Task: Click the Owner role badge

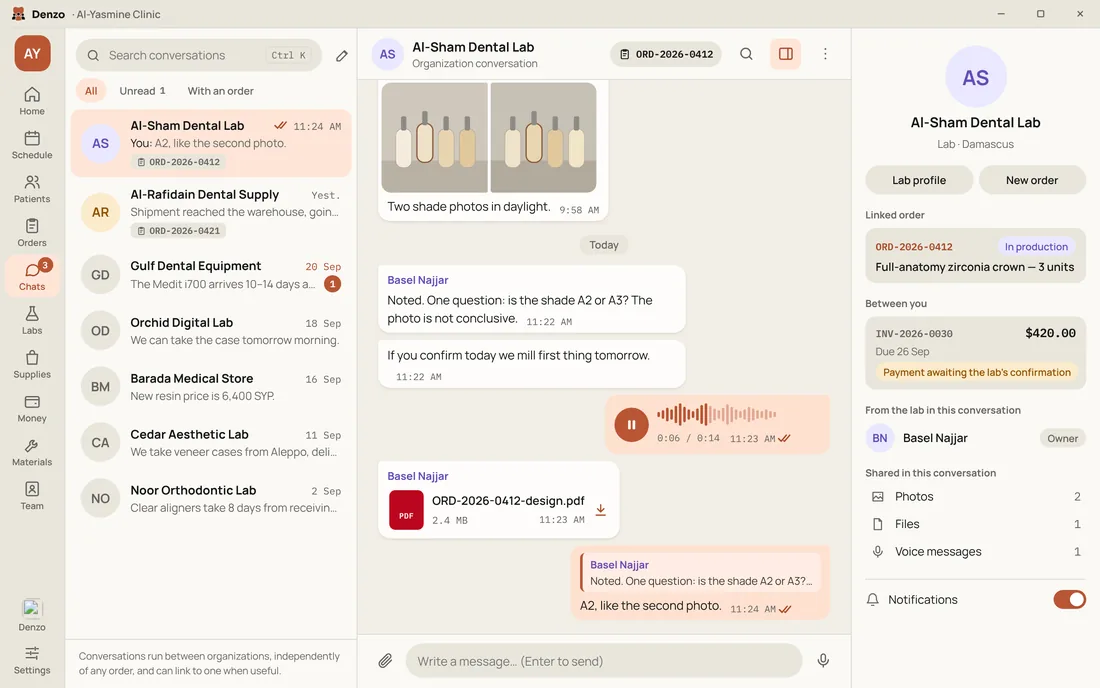Action: [1062, 438]
